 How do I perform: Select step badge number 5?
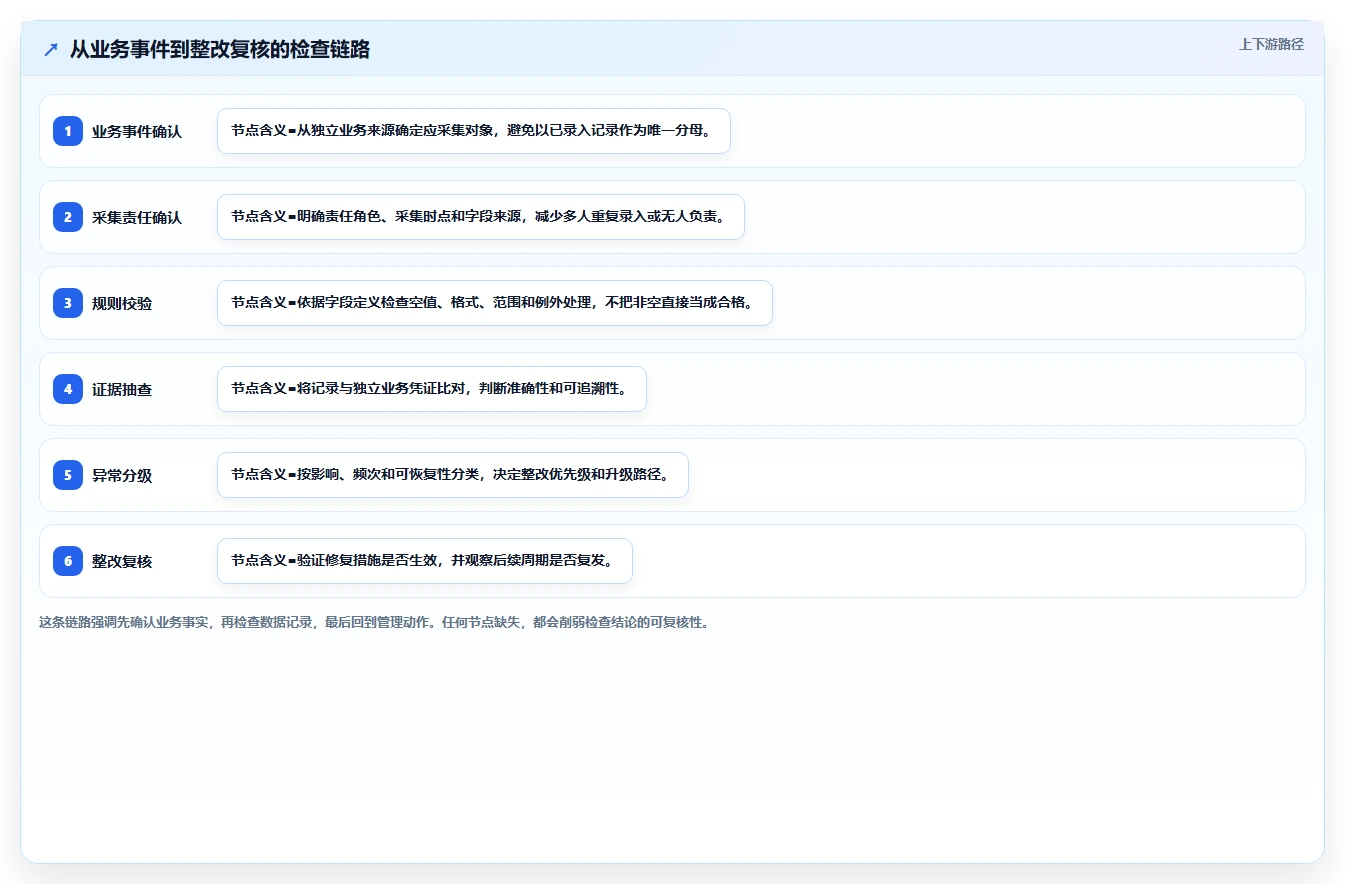[x=68, y=475]
